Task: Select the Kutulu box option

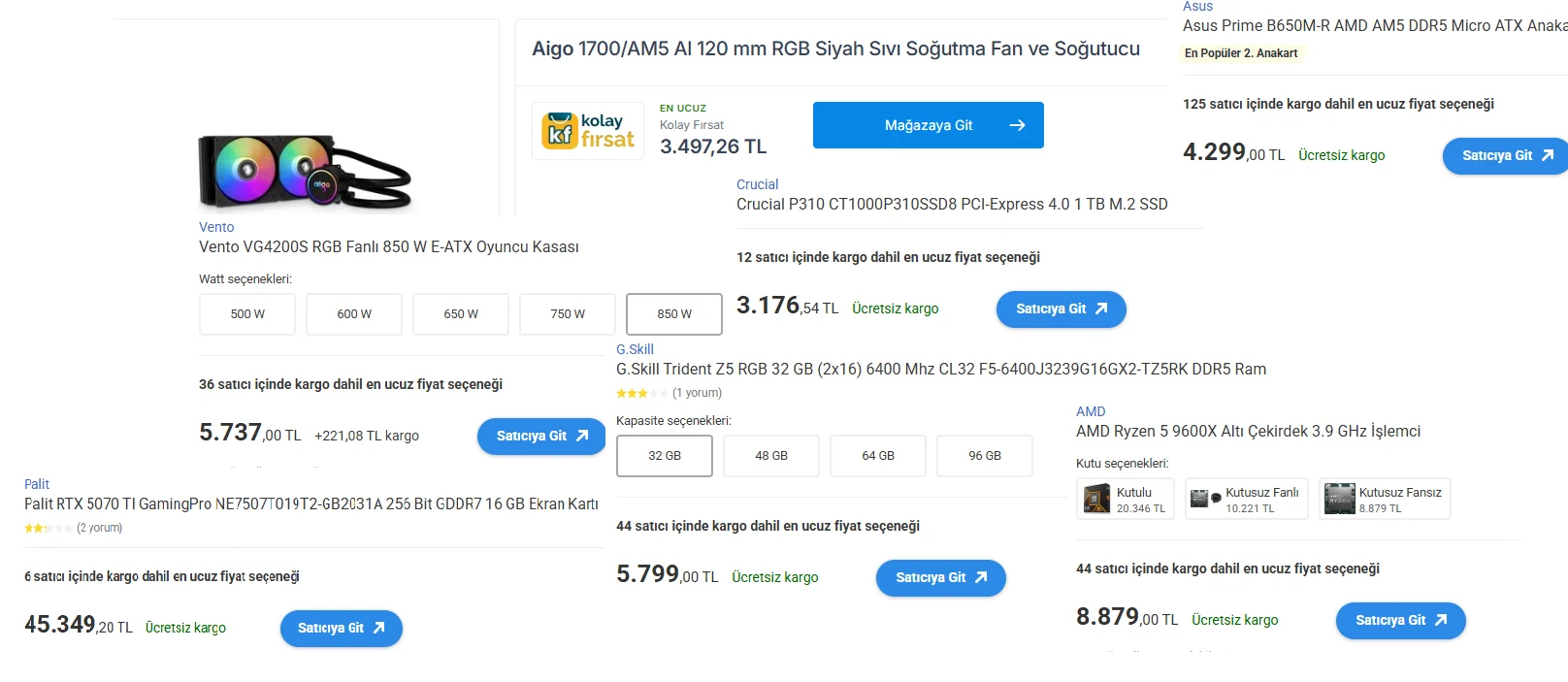Action: point(1126,499)
